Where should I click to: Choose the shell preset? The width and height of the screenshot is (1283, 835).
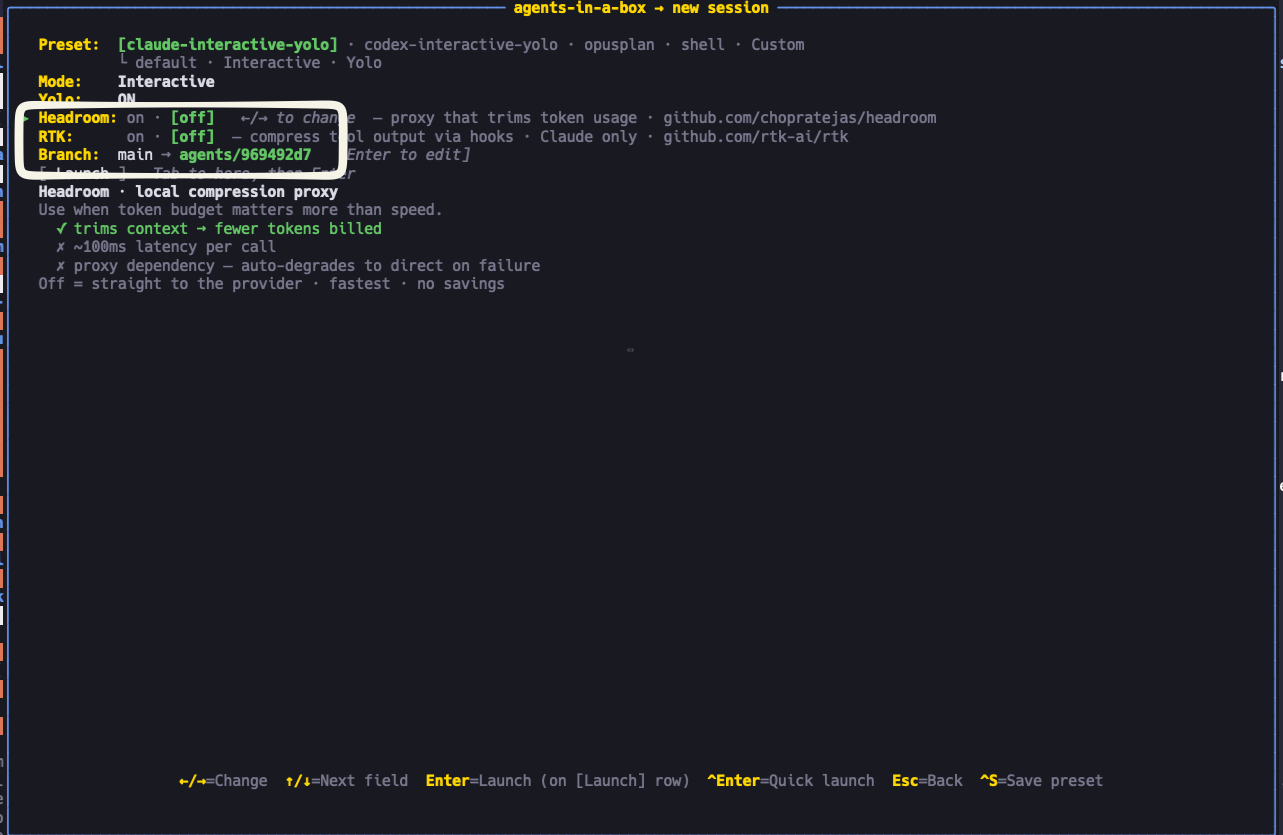(x=703, y=45)
